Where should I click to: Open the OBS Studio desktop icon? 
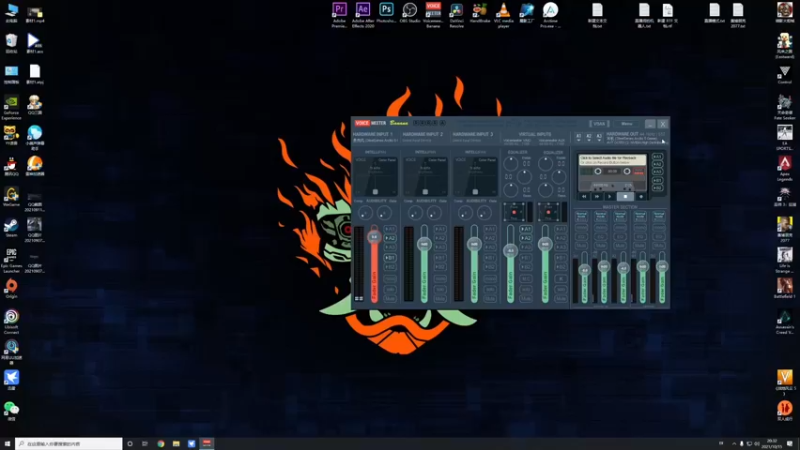click(410, 13)
